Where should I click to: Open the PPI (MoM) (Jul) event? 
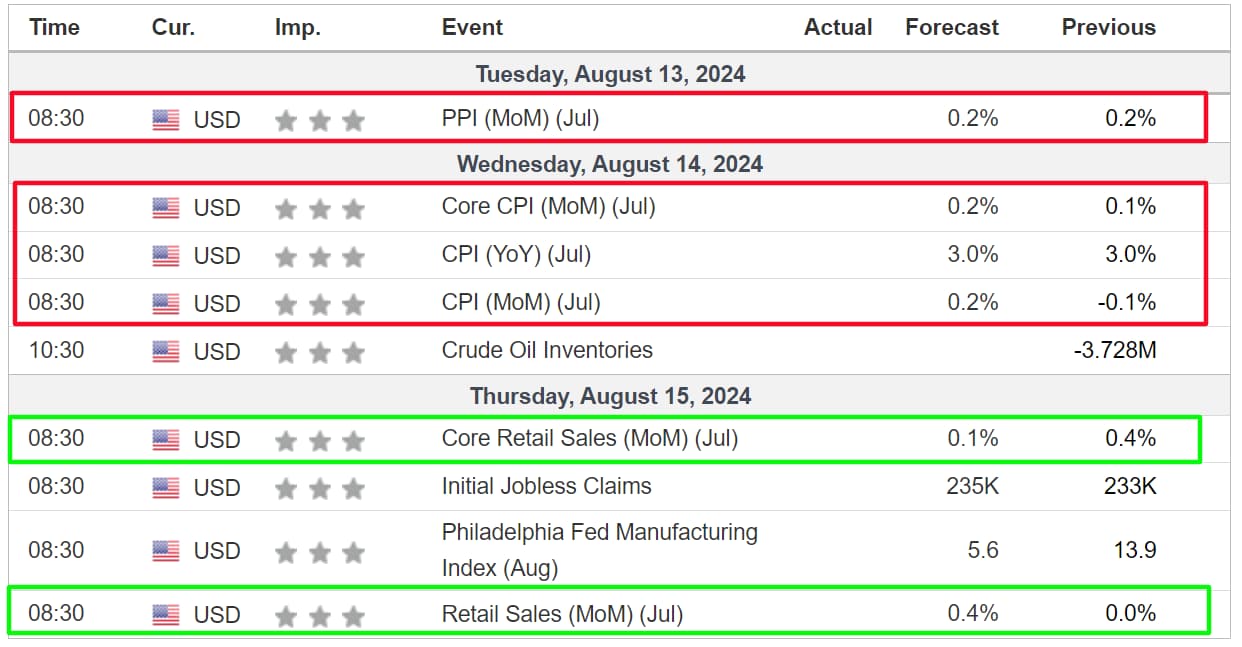click(x=520, y=119)
